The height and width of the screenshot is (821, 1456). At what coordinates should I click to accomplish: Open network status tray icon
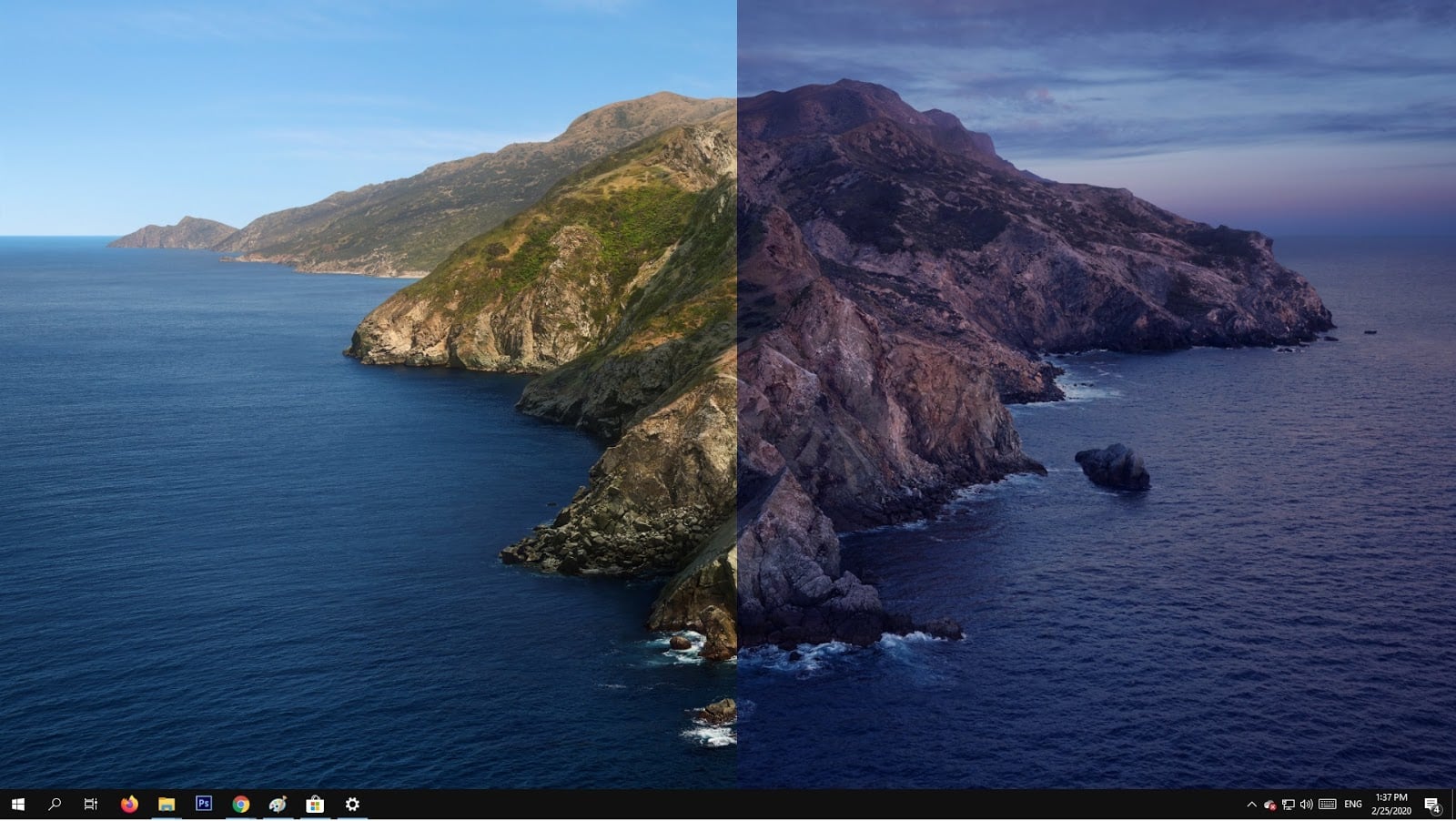click(1289, 805)
